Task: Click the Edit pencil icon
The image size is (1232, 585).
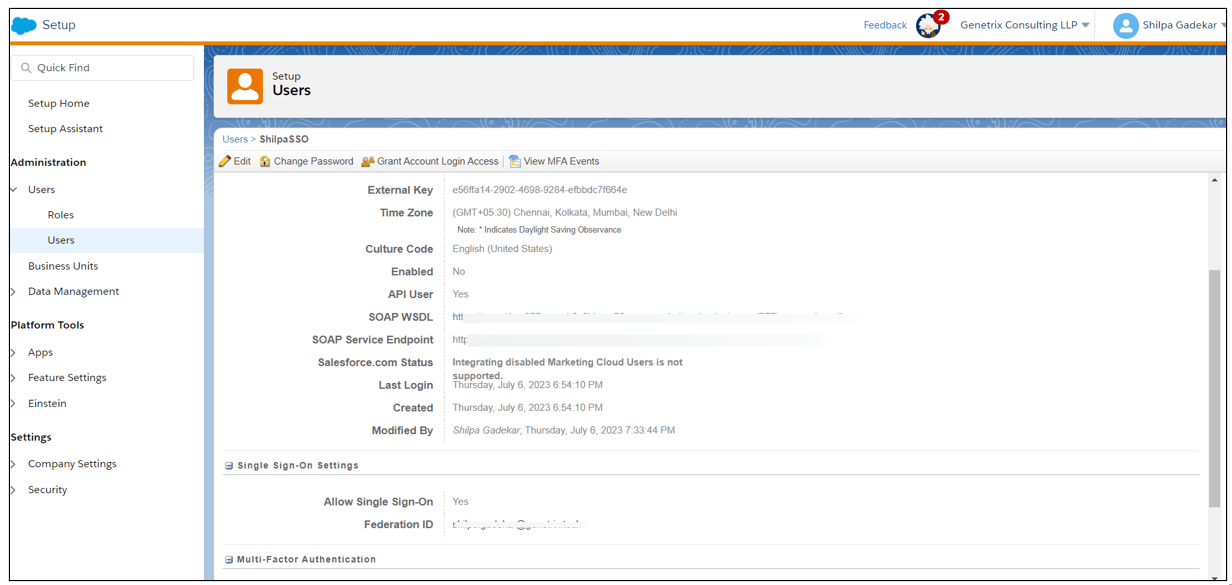Action: (x=226, y=160)
